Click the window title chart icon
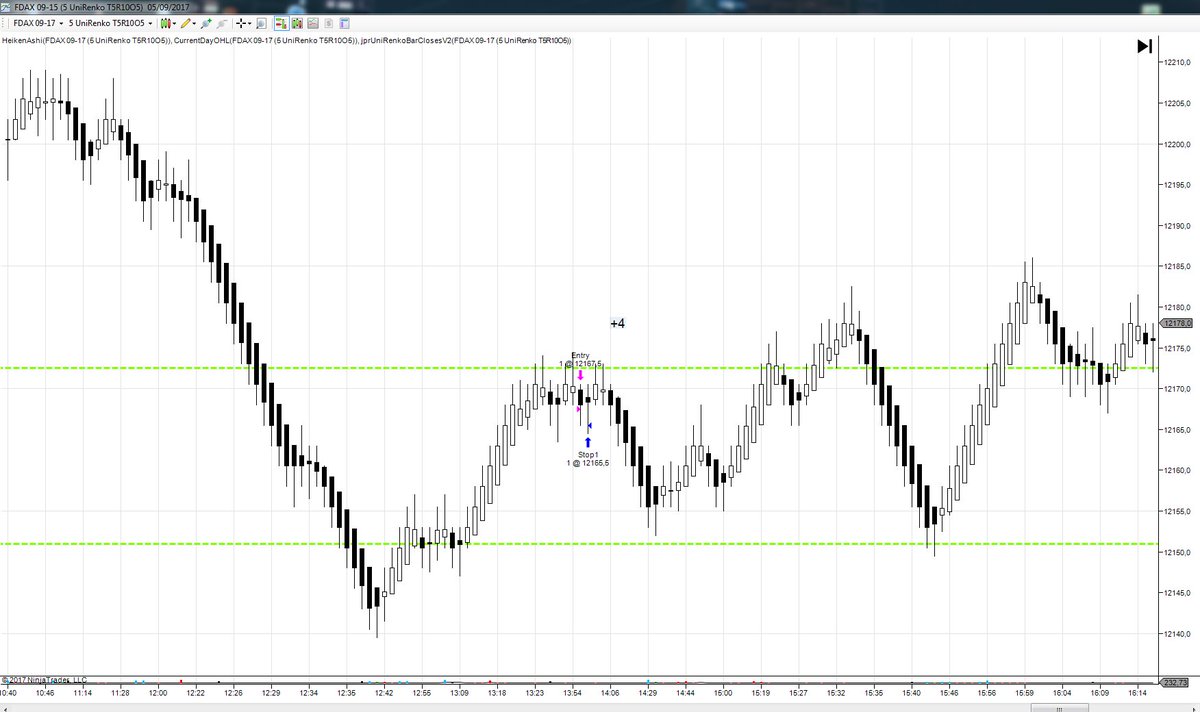The image size is (1200, 712). click(6, 6)
